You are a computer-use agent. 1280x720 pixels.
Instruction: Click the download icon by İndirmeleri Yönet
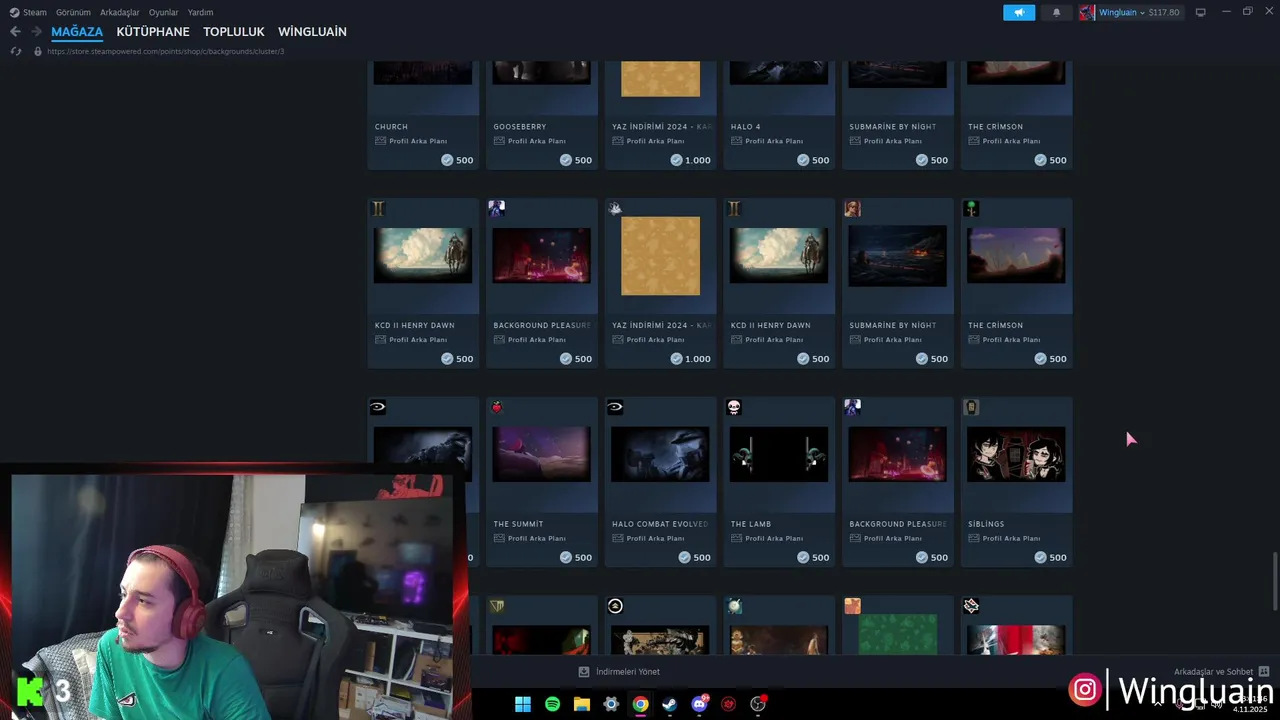pos(584,672)
